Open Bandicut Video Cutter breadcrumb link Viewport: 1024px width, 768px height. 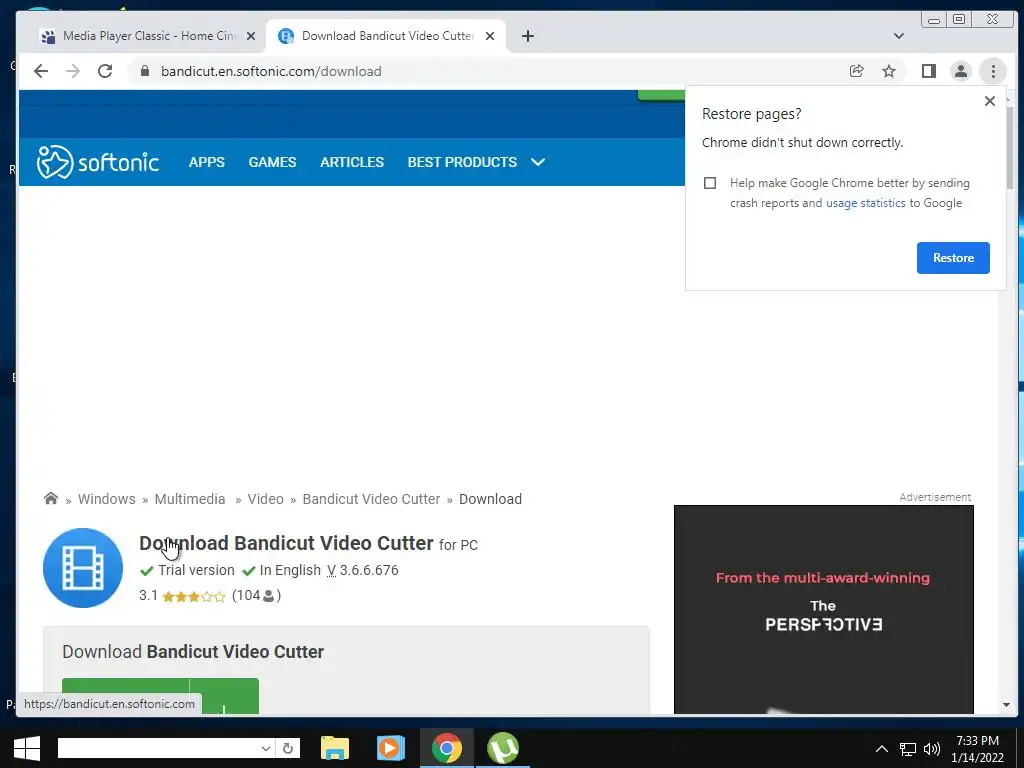click(x=371, y=499)
